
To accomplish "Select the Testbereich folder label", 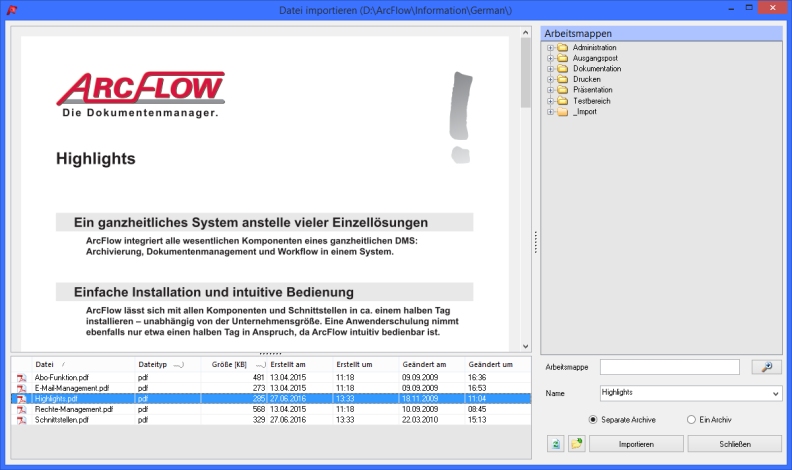I will (591, 101).
